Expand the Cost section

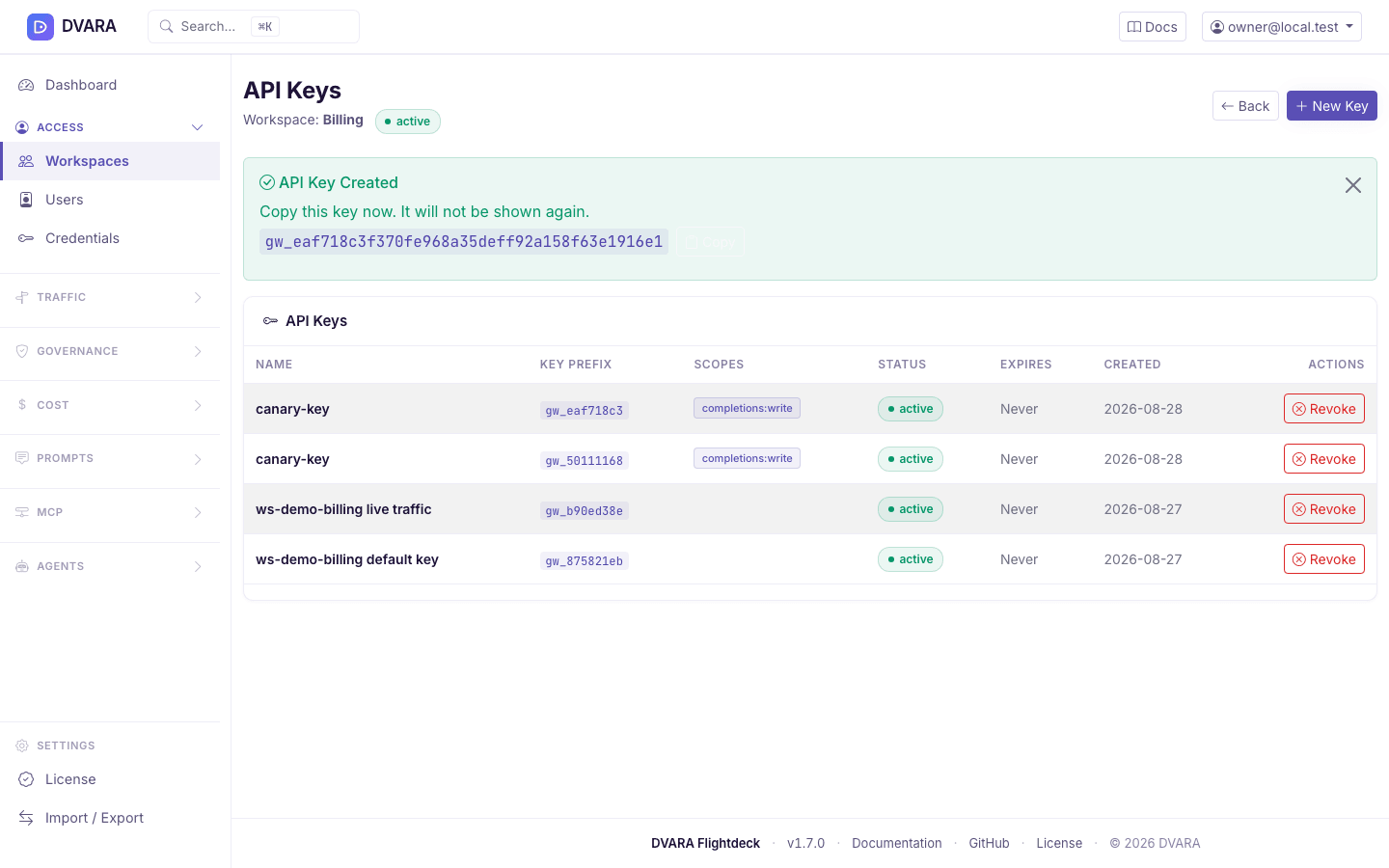110,405
